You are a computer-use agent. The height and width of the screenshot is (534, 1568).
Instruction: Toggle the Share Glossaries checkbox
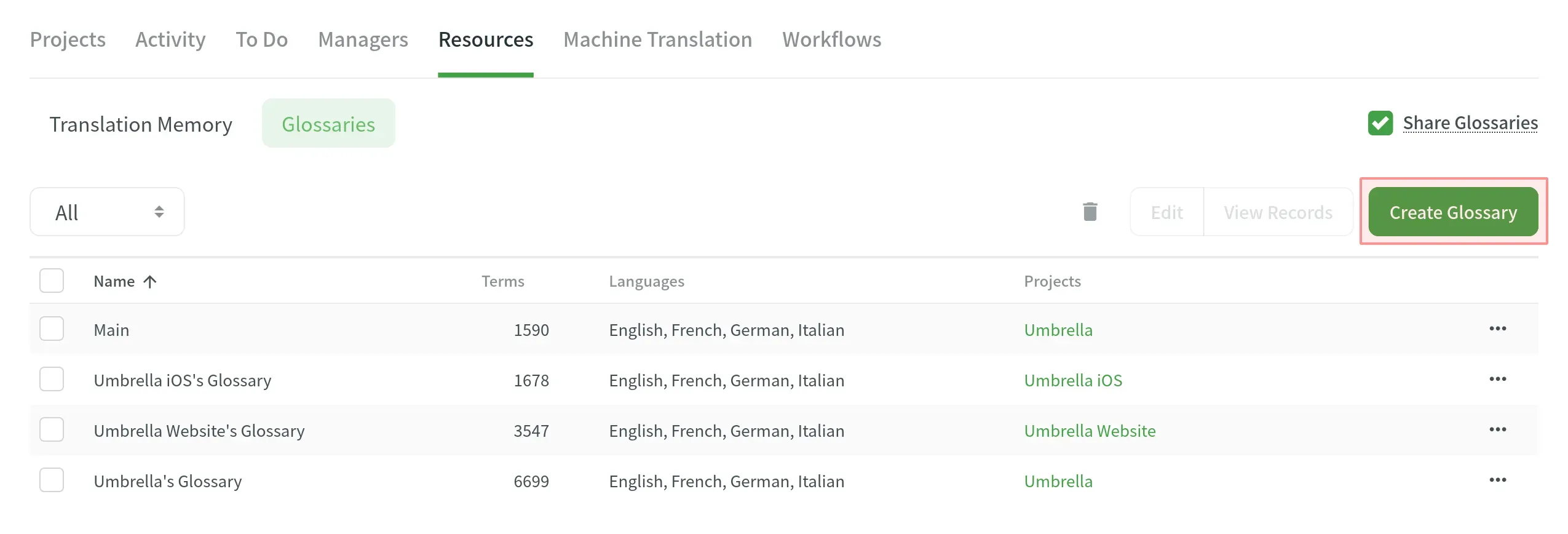pos(1380,123)
